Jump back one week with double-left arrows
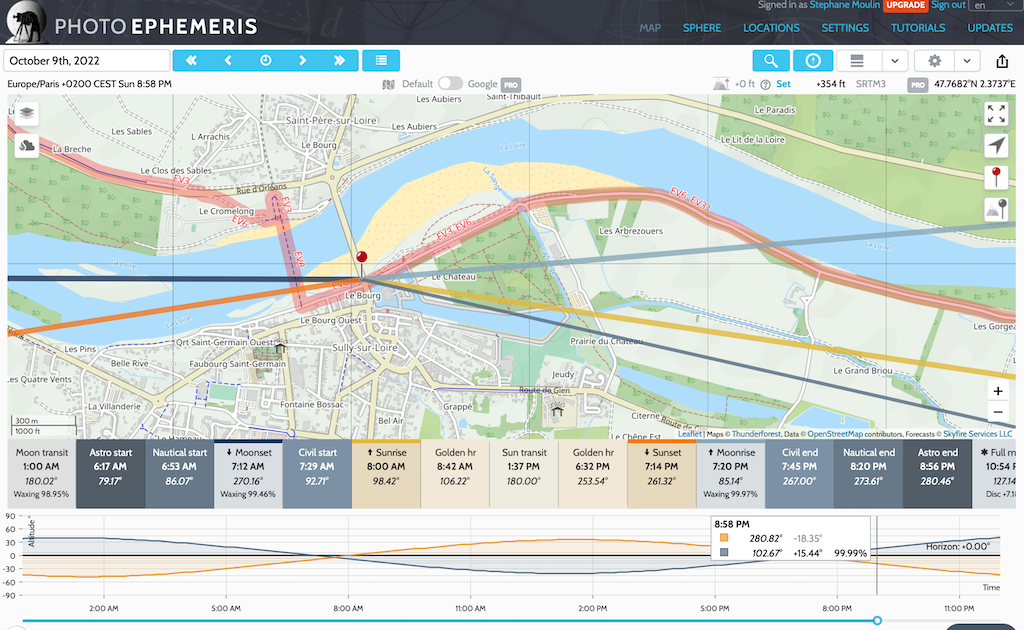1024x630 pixels. click(191, 61)
